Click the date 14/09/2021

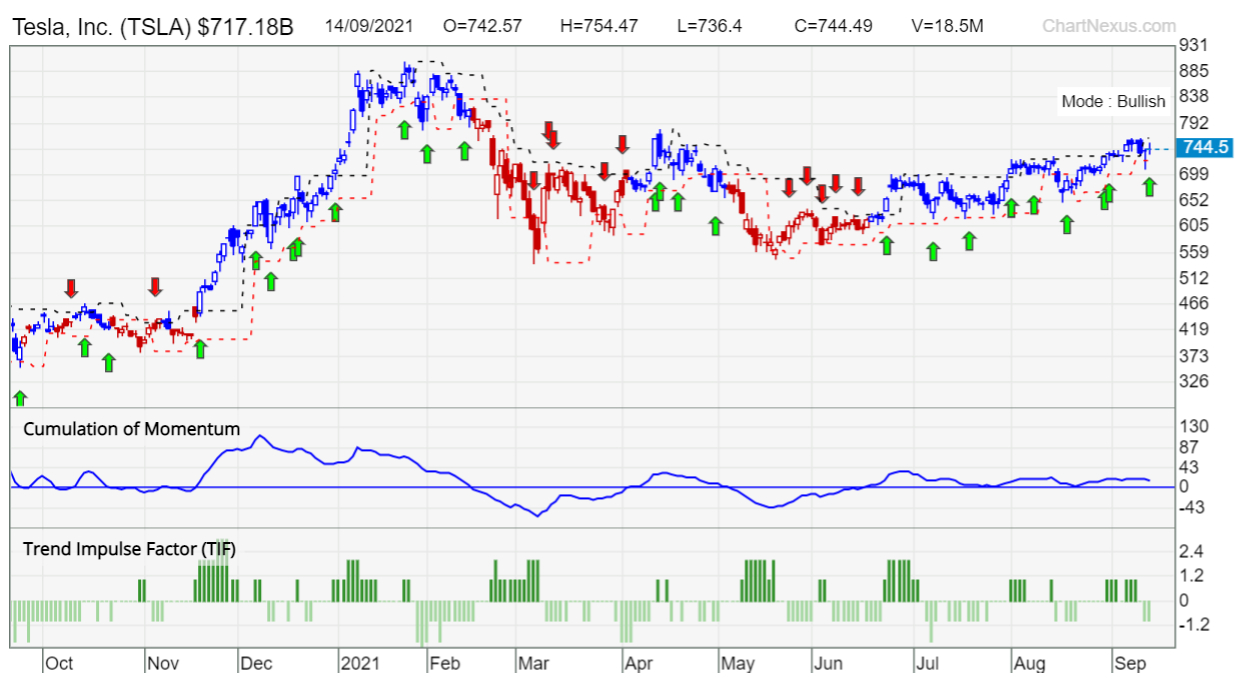coord(368,26)
